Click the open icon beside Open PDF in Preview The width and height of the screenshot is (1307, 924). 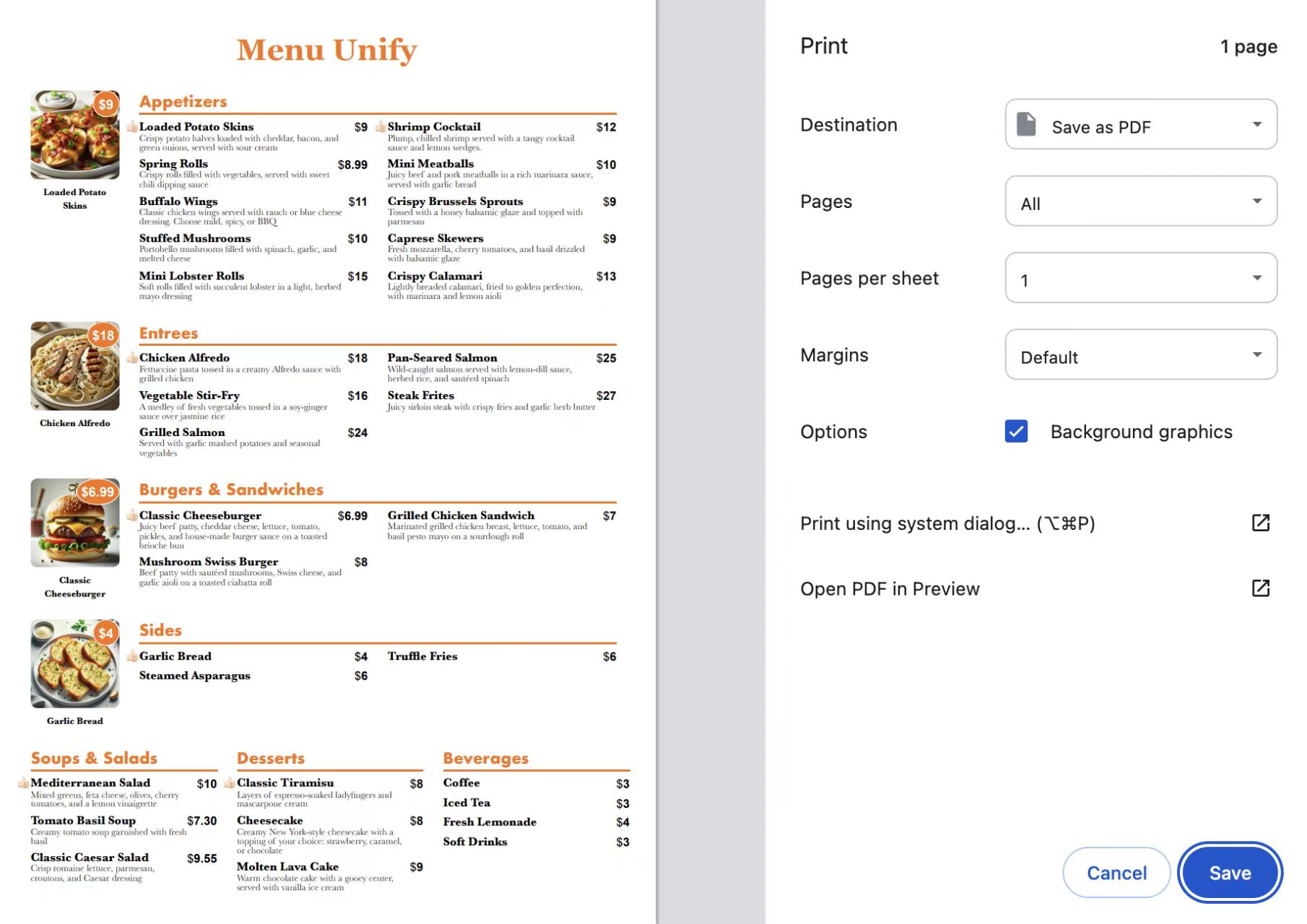[x=1260, y=588]
